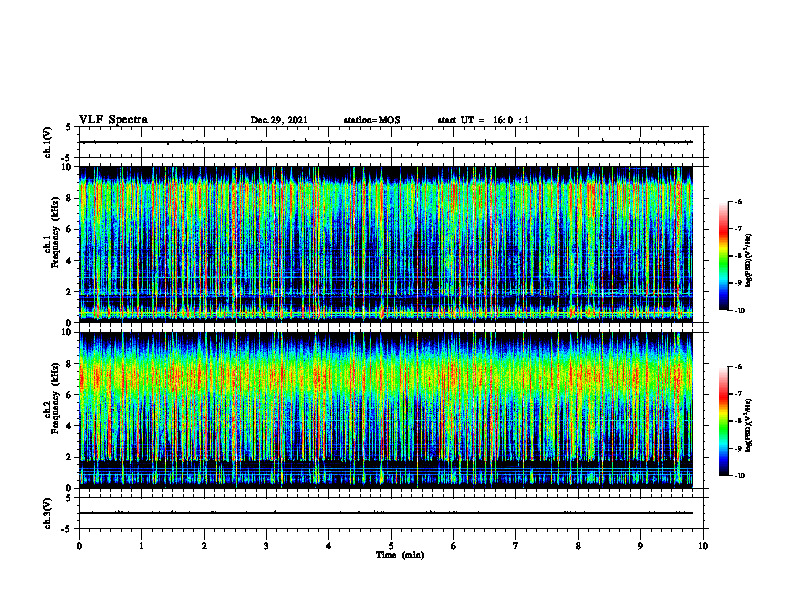Viewport: 792px width, 612px height.
Task: Click the '8' kHz tick of ch.2 spectrogram
Action: (x=69, y=364)
